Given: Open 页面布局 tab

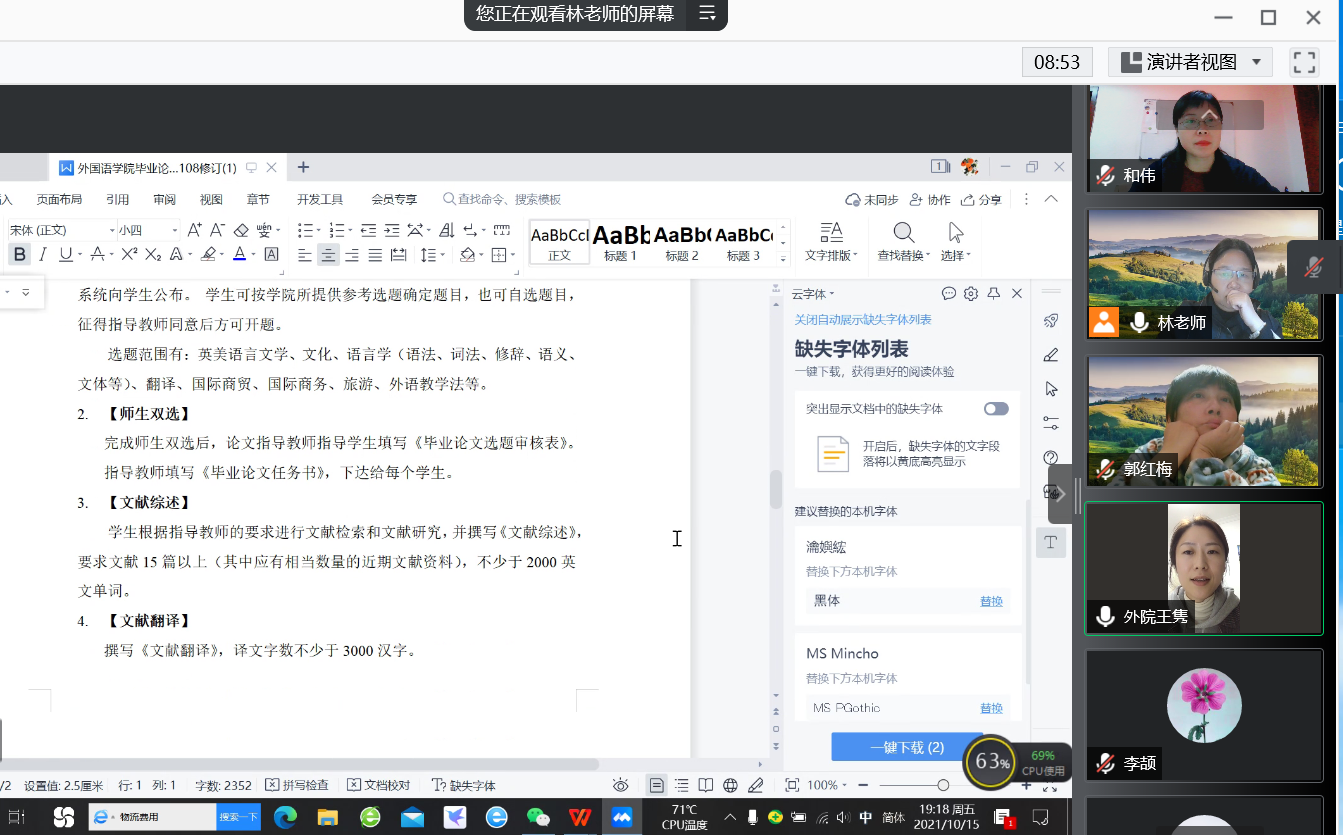Looking at the screenshot, I should pyautogui.click(x=59, y=199).
